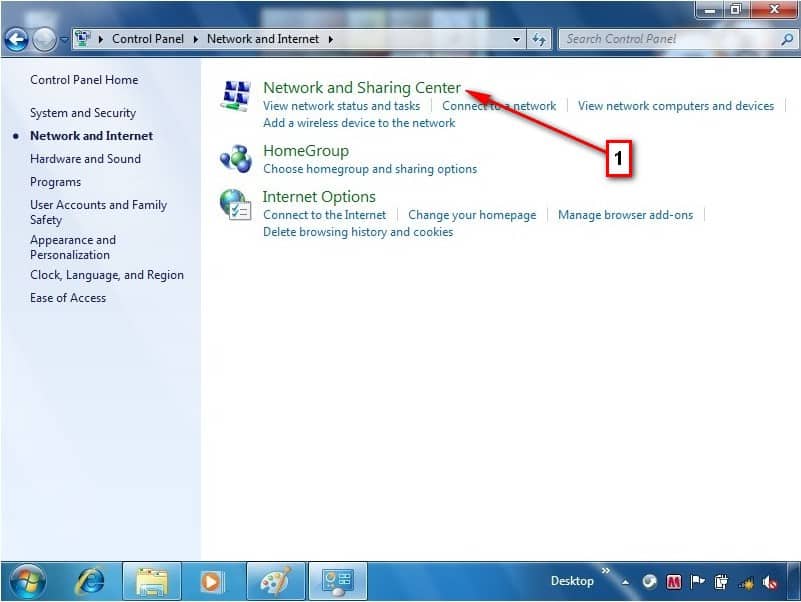Open Paint from the taskbar

click(x=276, y=582)
